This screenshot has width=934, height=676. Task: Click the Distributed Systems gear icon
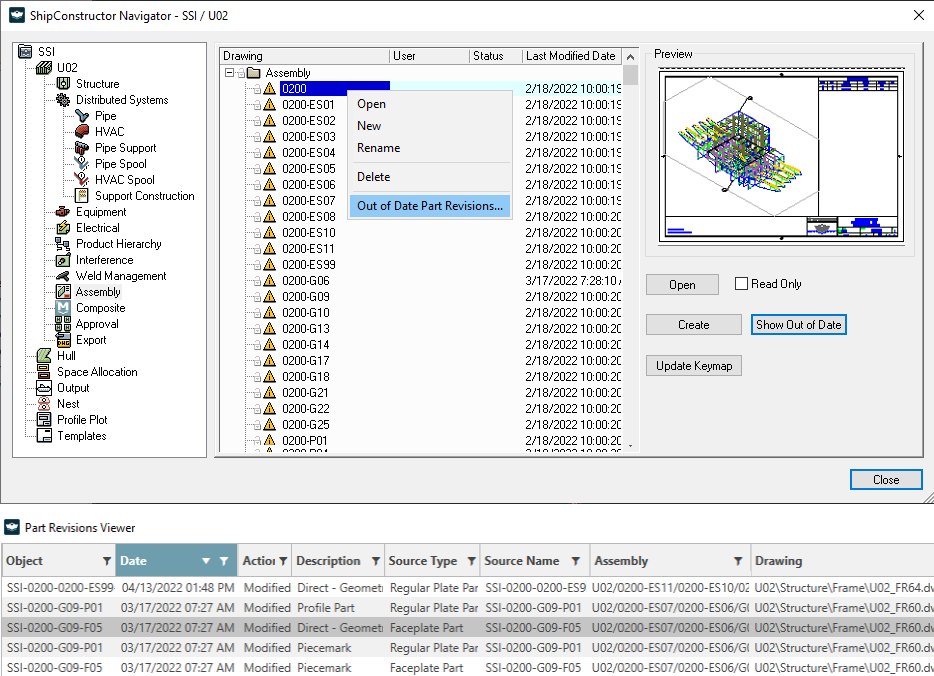tap(63, 99)
